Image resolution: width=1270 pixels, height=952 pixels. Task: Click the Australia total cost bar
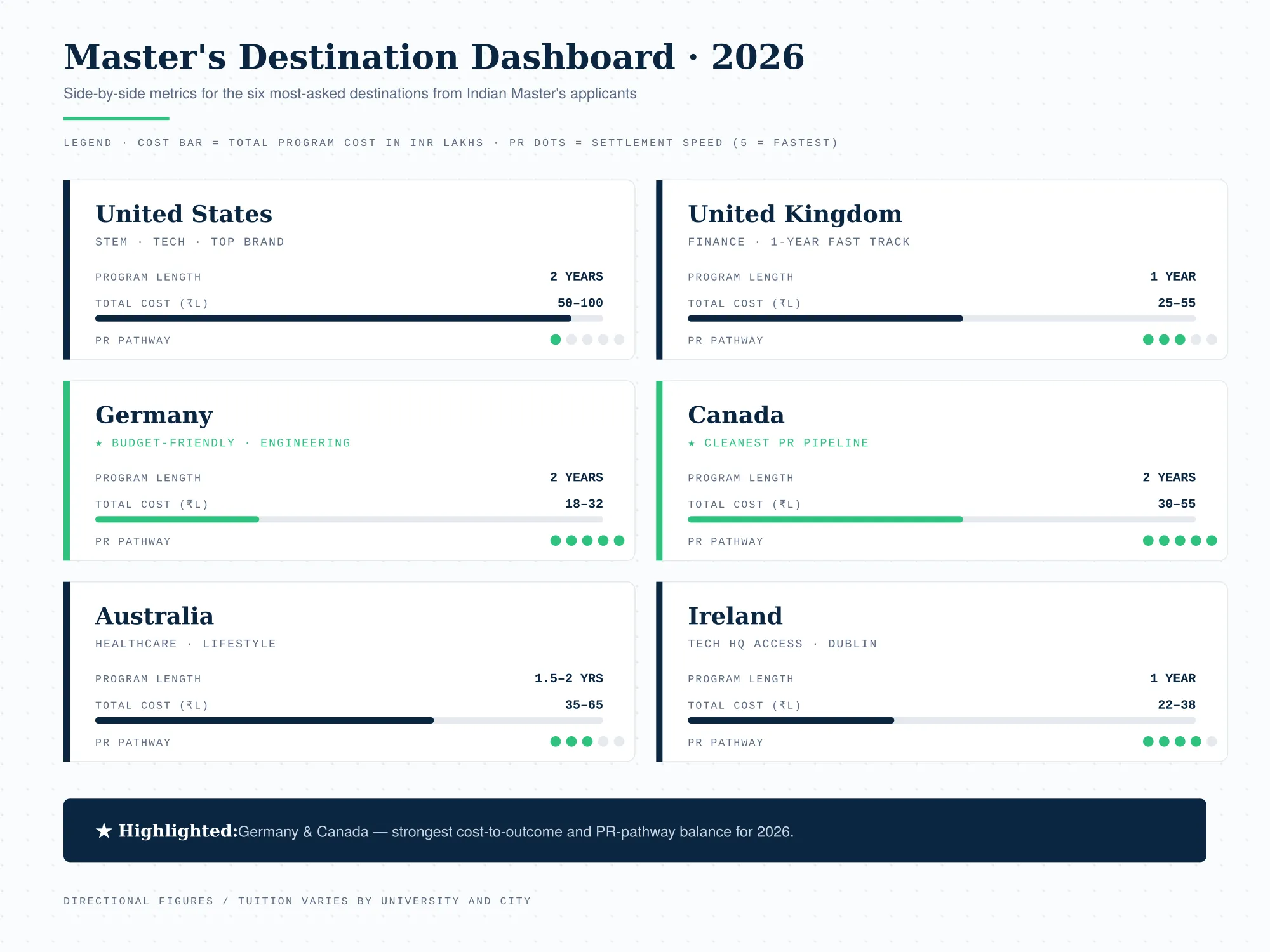click(x=349, y=720)
